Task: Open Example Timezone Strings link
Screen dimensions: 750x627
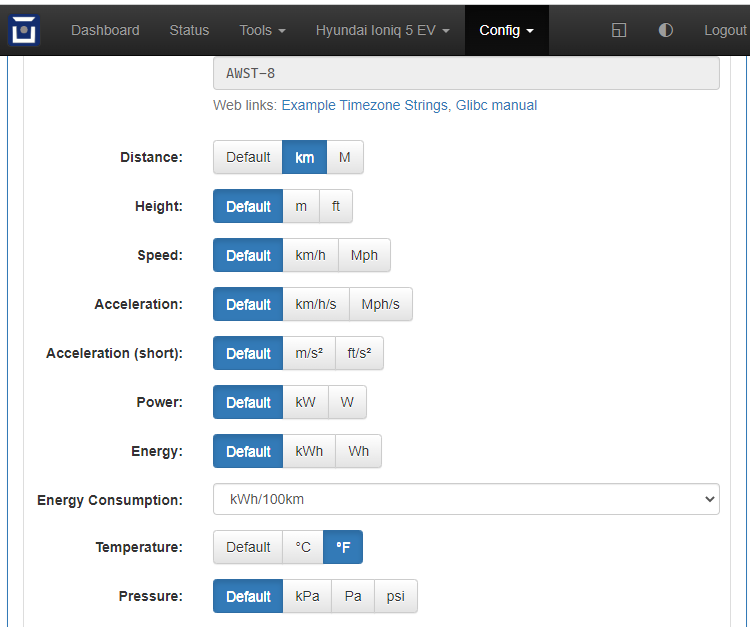Action: (364, 105)
